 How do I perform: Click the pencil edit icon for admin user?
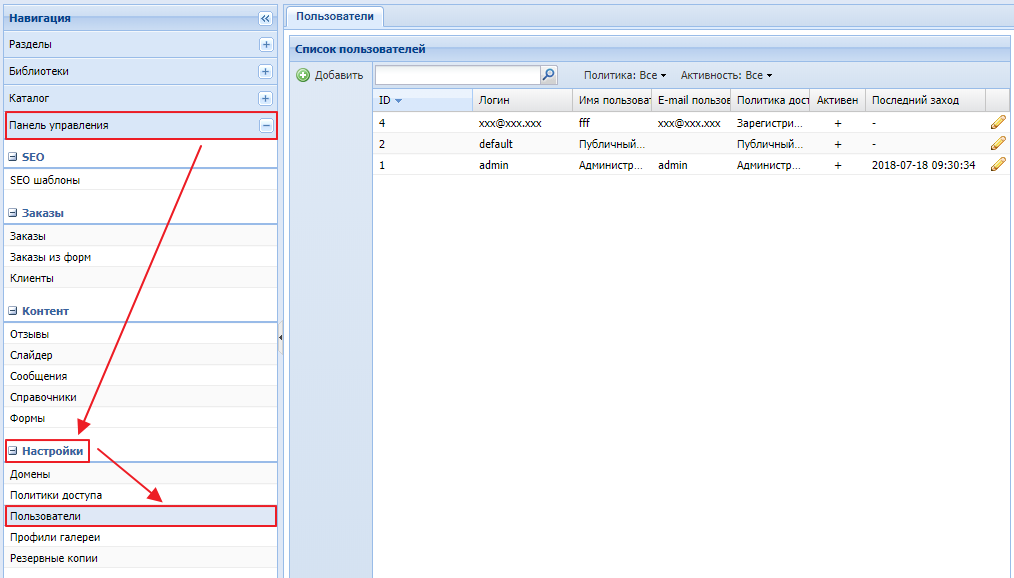click(997, 165)
